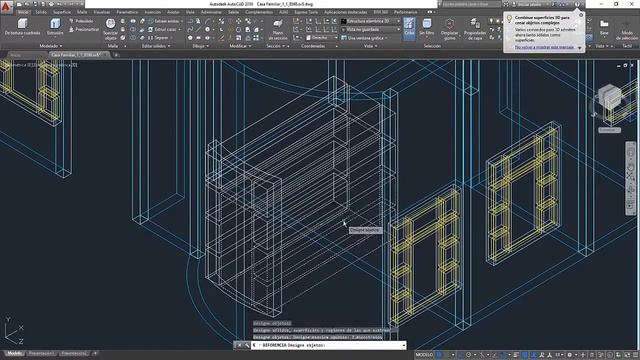The image size is (640, 360).
Task: Switch to the Express Tools ribbon tab
Action: coord(306,12)
